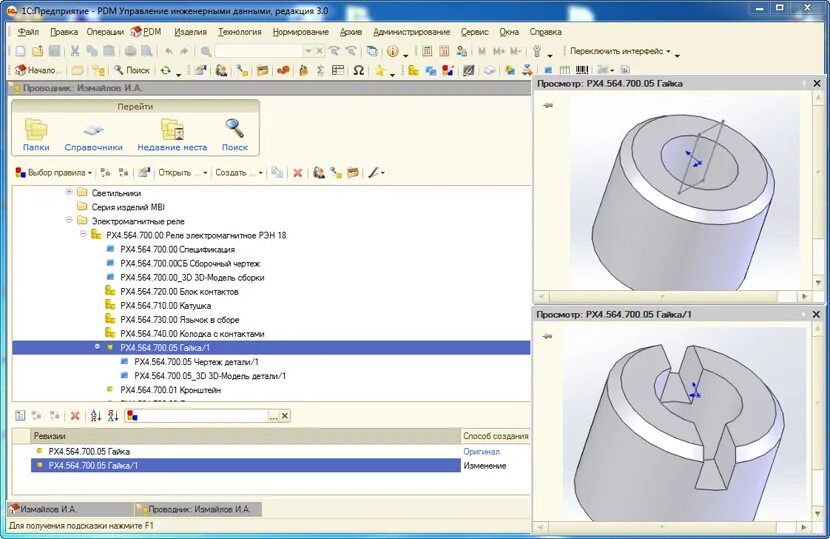Click first list icon in revisions toolbar
The width and height of the screenshot is (830, 539).
pyautogui.click(x=20, y=416)
